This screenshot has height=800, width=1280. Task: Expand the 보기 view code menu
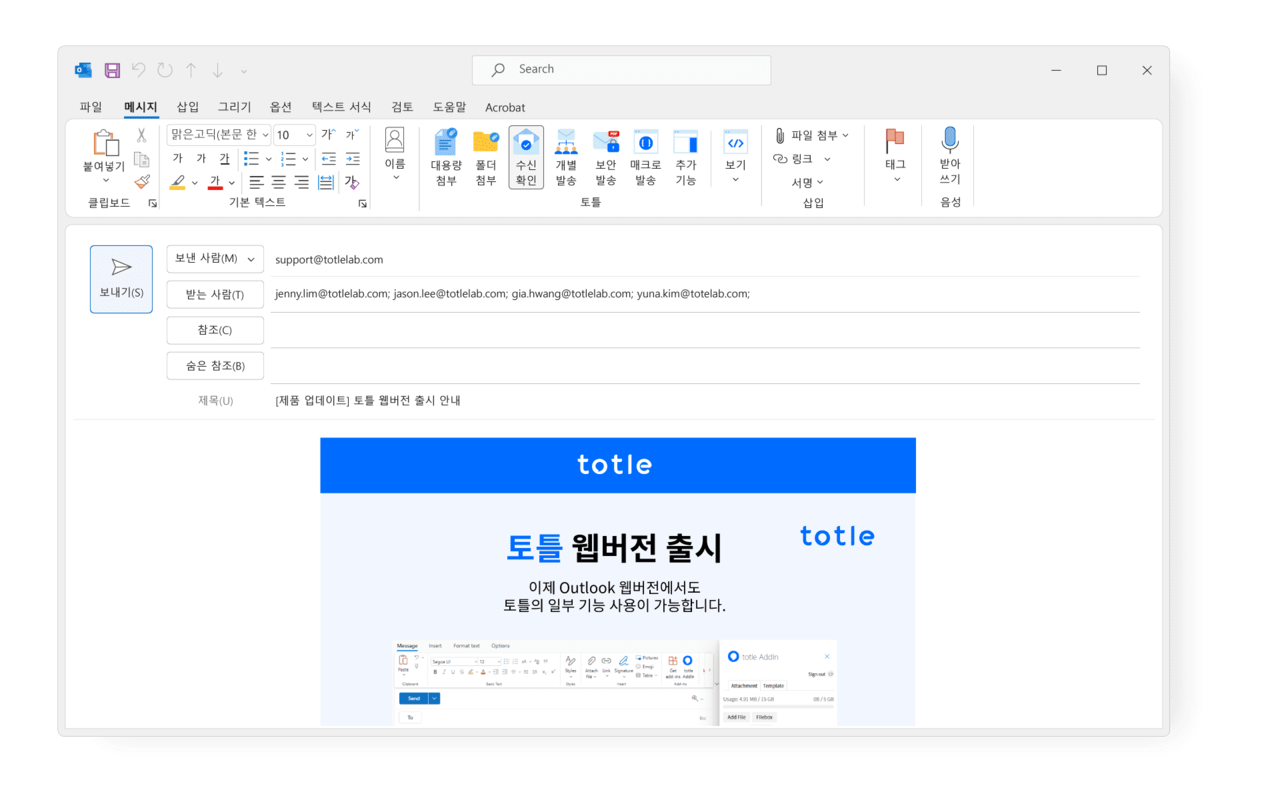coord(735,155)
